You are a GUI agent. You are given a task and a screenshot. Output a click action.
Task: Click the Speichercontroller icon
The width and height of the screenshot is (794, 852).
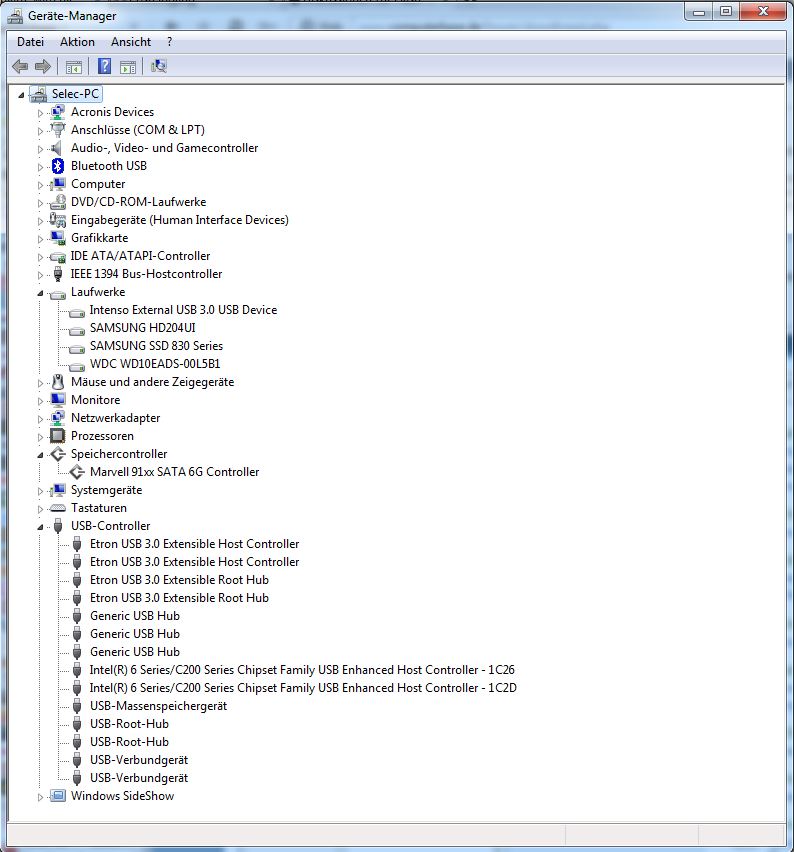[58, 454]
